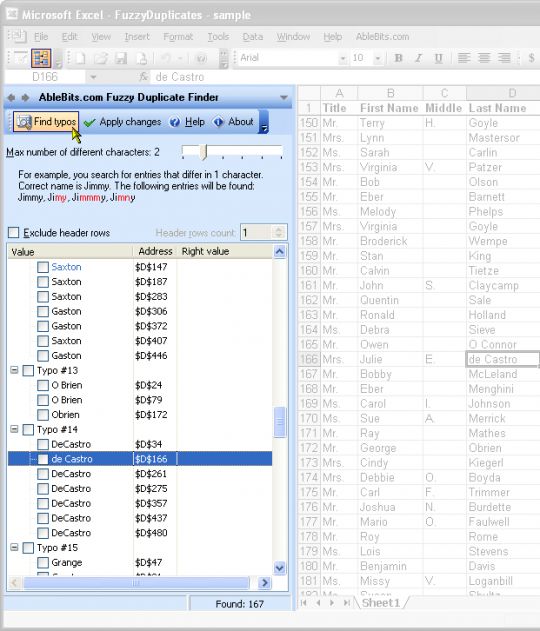Viewport: 540px width, 631px height.
Task: Align text left
Action: pos(464,58)
